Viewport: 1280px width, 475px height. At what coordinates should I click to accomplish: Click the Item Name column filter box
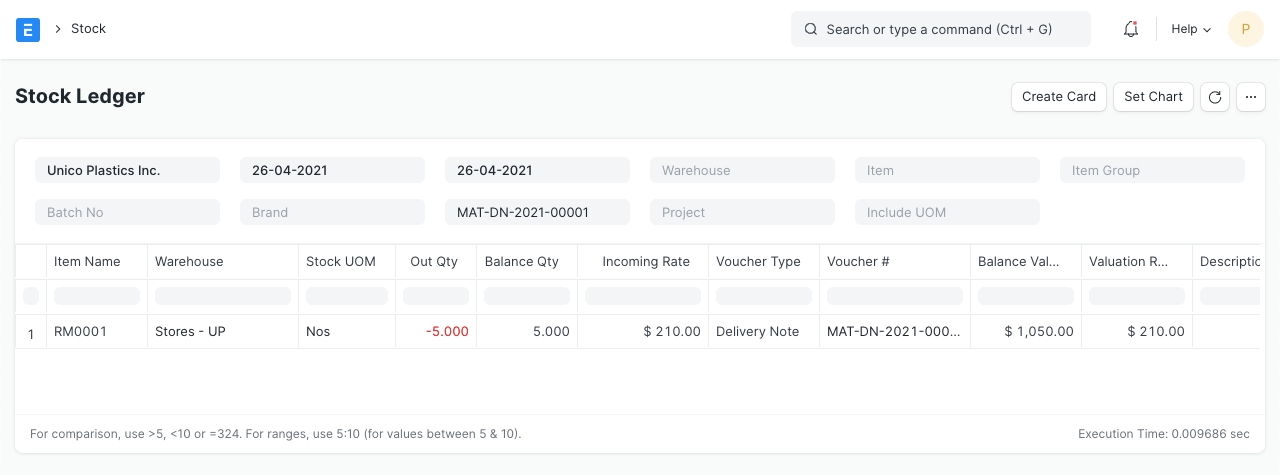(97, 296)
